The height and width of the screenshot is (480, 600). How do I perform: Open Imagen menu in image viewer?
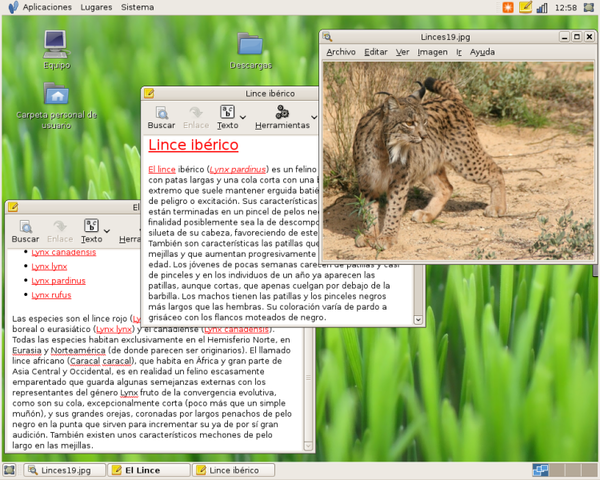(x=432, y=52)
